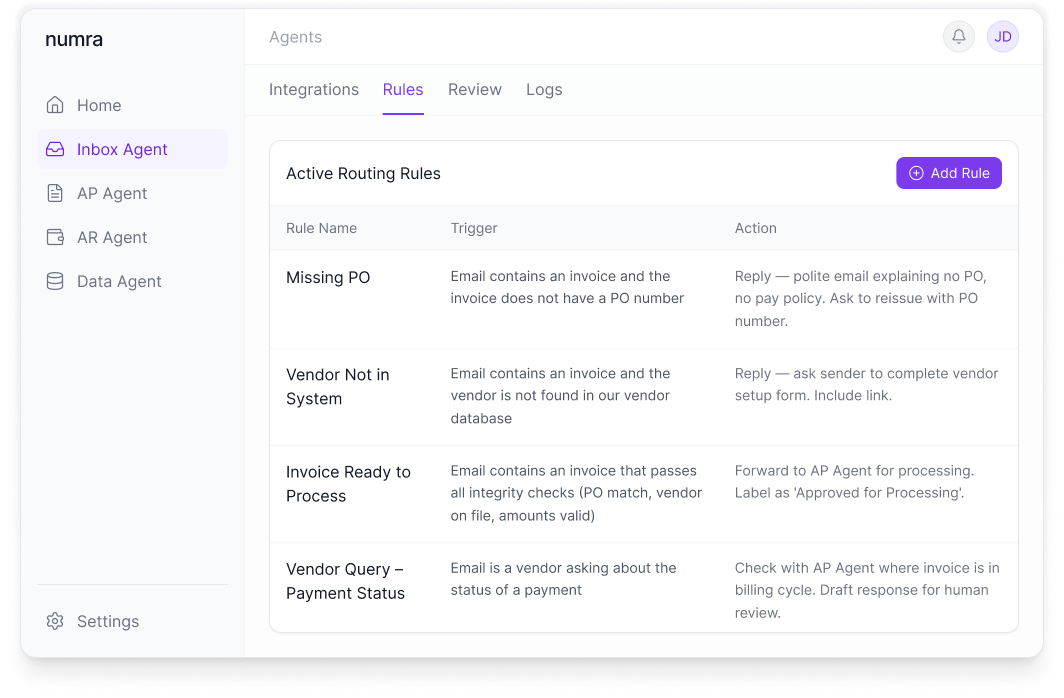Select the database icon next to Data Agent
The height and width of the screenshot is (698, 1064).
[x=57, y=281]
